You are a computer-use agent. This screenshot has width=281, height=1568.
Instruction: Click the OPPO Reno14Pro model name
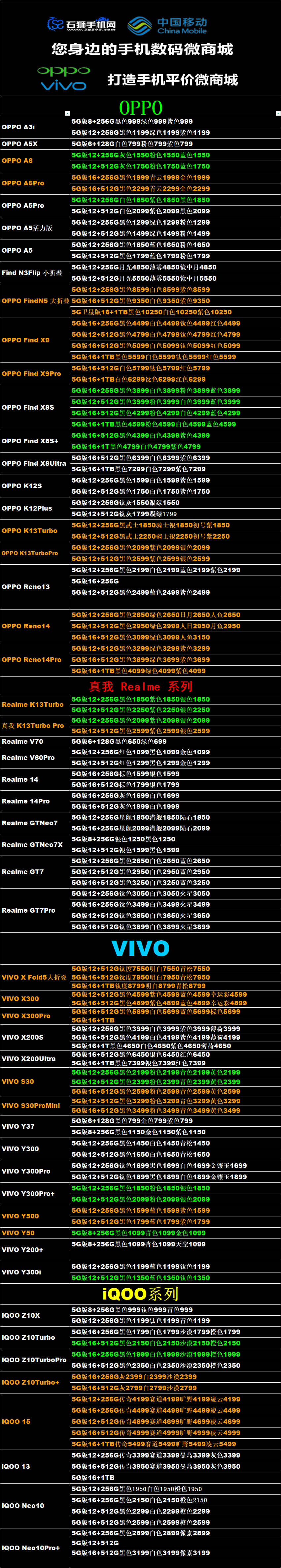pyautogui.click(x=32, y=659)
